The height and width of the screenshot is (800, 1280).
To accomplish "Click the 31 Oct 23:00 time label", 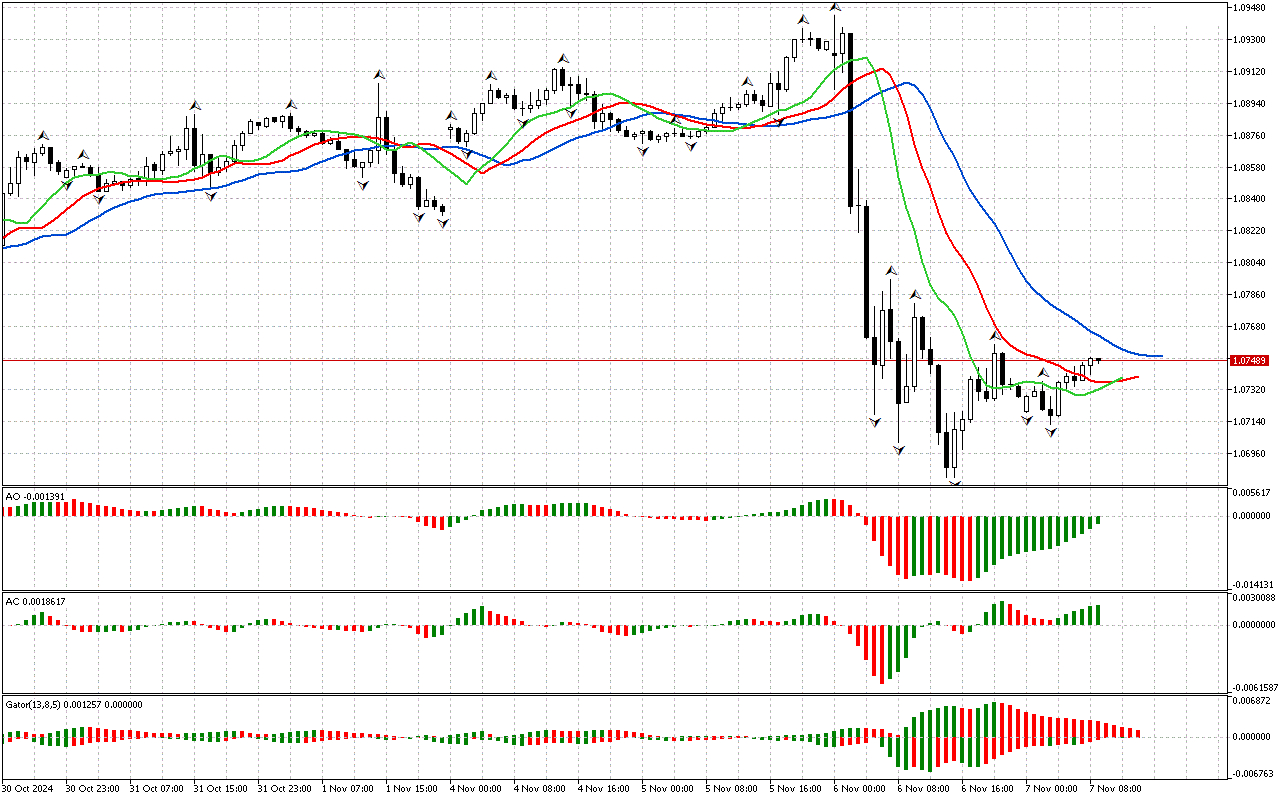I will [283, 789].
